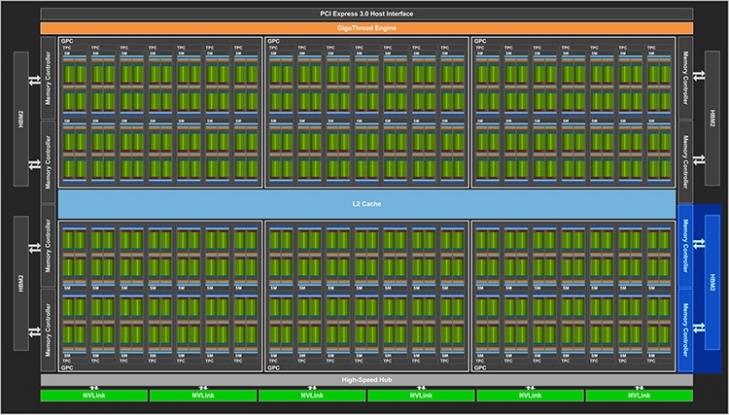
Task: Select the orange GigaThread Engine bar
Action: [364, 27]
